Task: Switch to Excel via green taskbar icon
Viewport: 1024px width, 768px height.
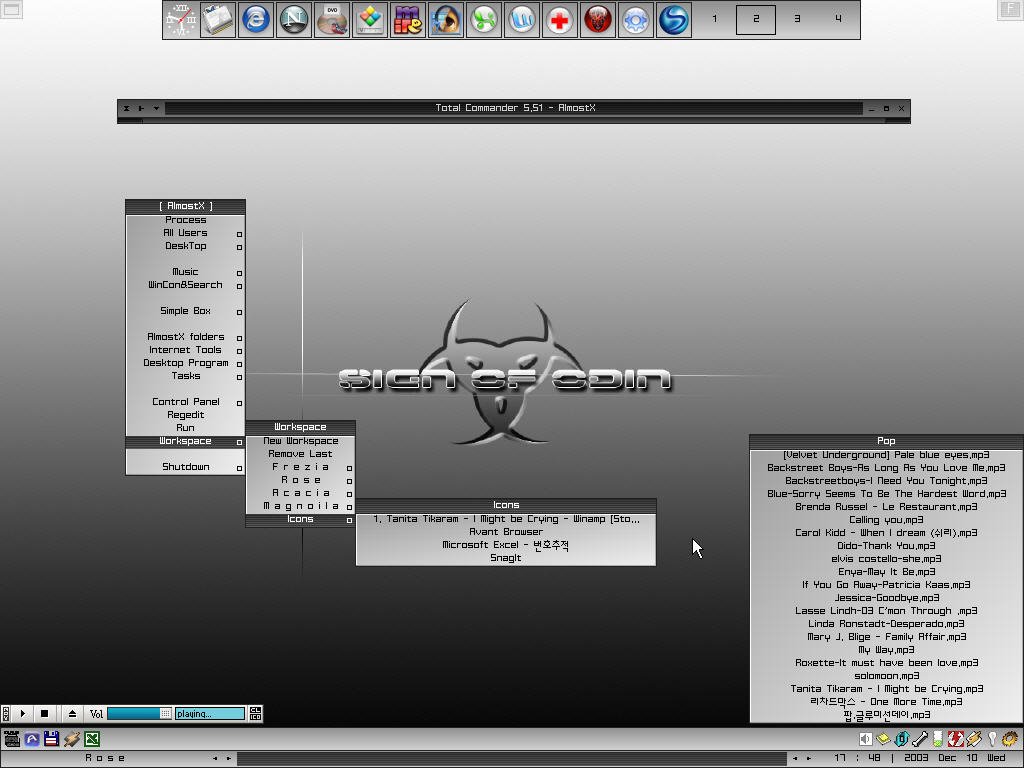Action: tap(92, 739)
